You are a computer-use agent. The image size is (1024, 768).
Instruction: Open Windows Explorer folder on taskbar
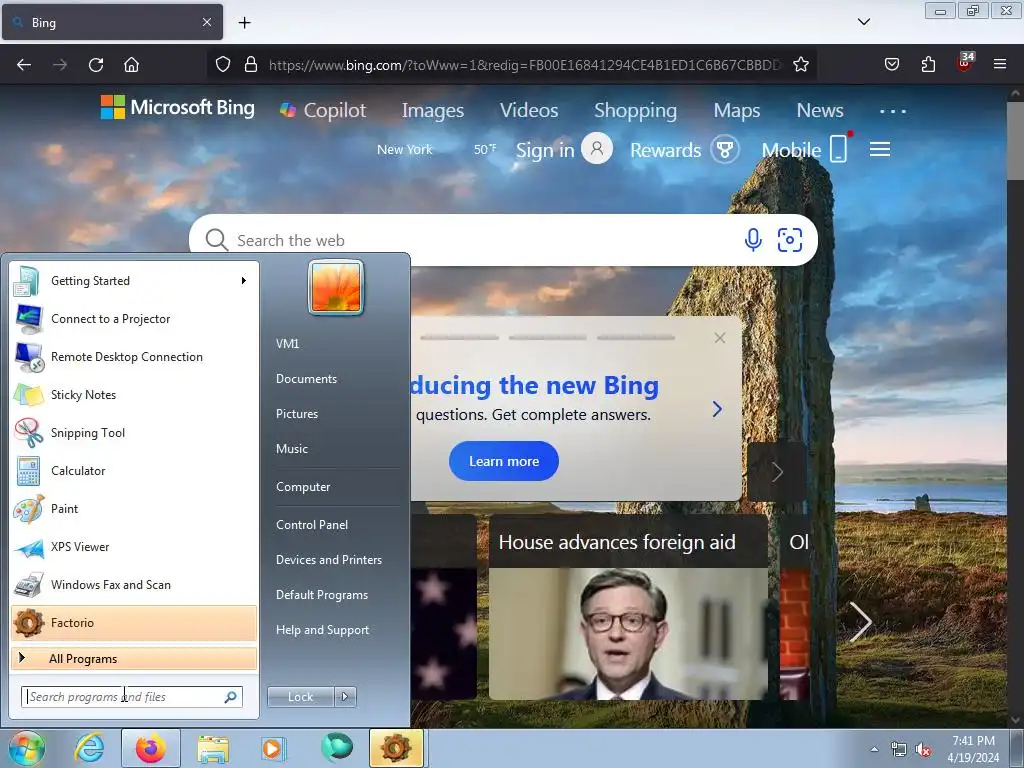213,748
